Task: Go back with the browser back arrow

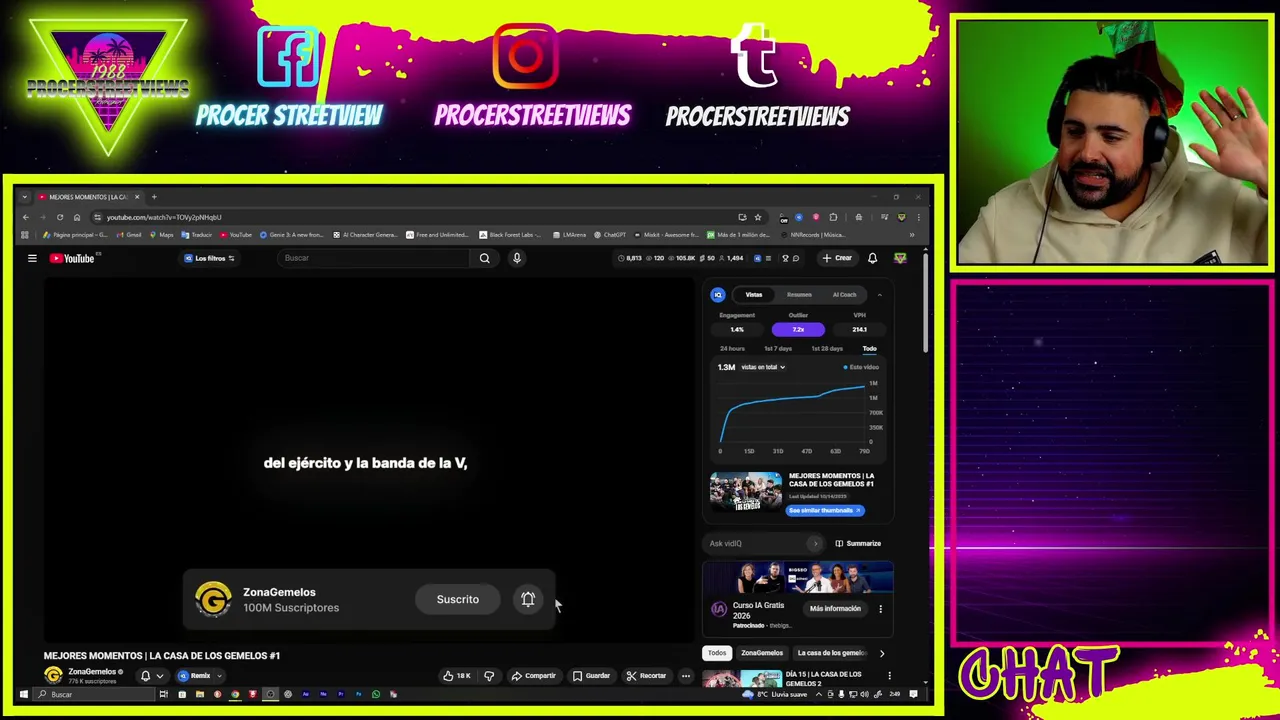Action: [26, 217]
